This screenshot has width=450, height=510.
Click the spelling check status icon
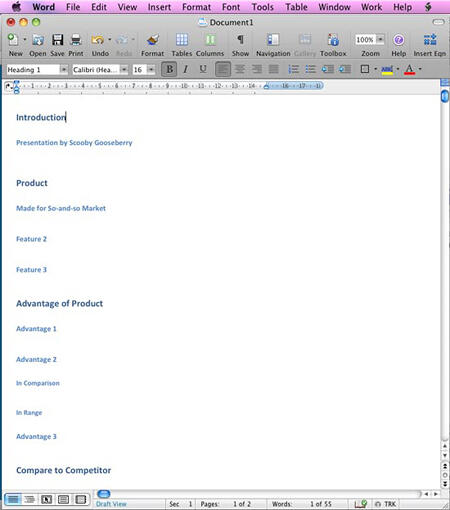(361, 504)
